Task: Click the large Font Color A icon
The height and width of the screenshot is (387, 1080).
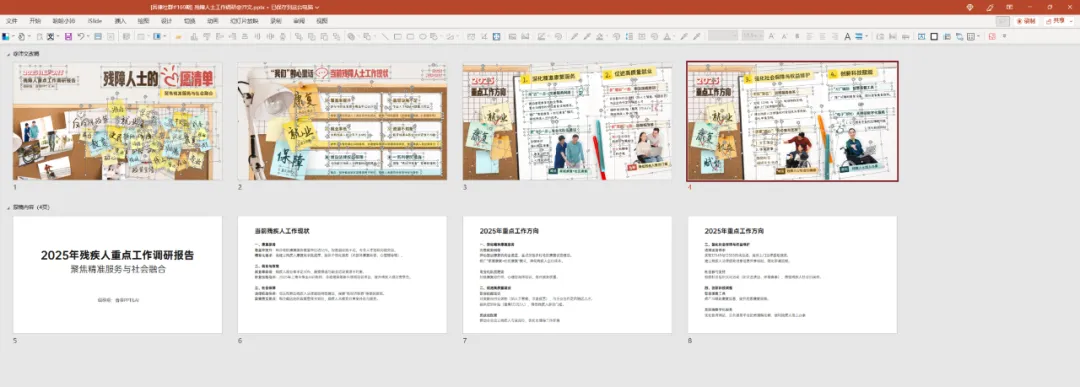Action: (x=847, y=36)
